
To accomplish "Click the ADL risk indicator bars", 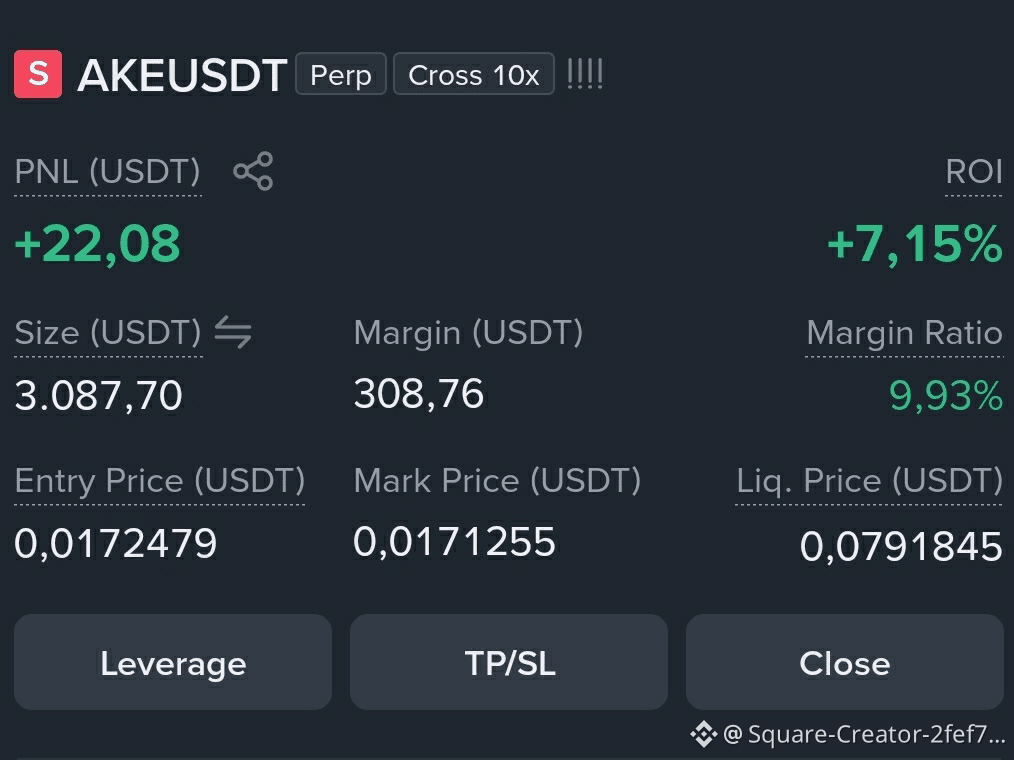I will pos(585,74).
